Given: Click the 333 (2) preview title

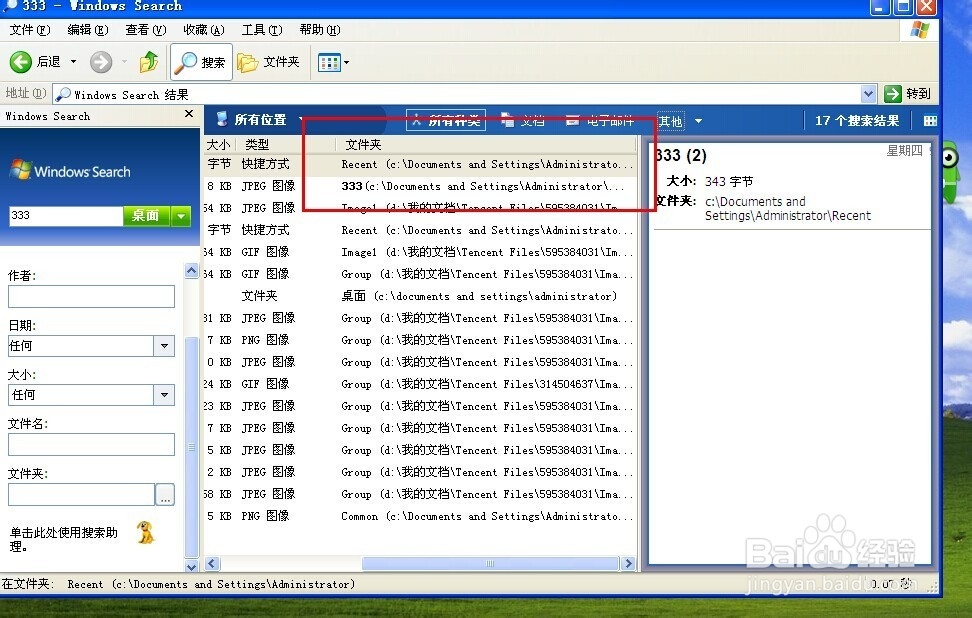Looking at the screenshot, I should pos(681,155).
